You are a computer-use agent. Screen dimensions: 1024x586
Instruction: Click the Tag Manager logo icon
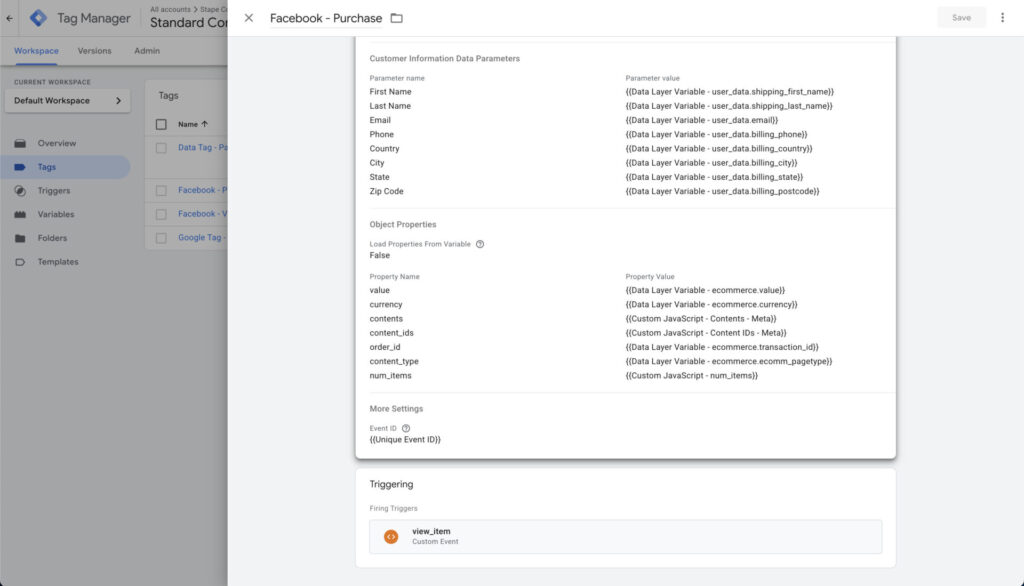pyautogui.click(x=38, y=18)
